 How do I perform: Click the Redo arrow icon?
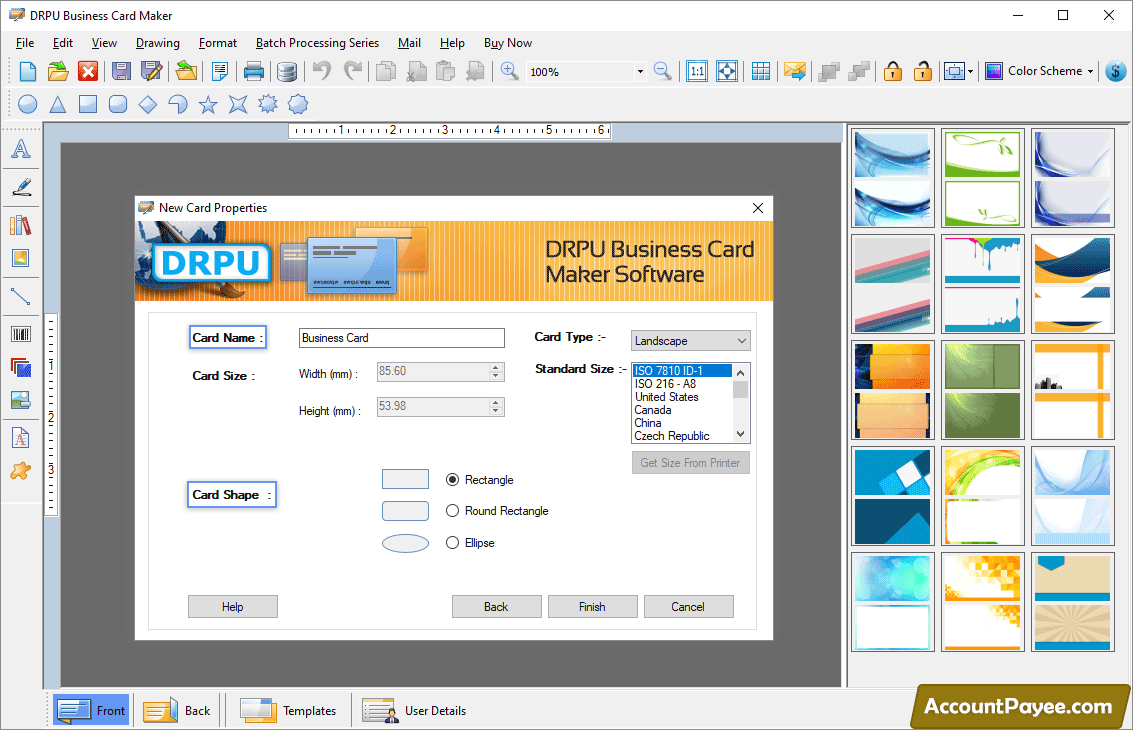pyautogui.click(x=353, y=71)
